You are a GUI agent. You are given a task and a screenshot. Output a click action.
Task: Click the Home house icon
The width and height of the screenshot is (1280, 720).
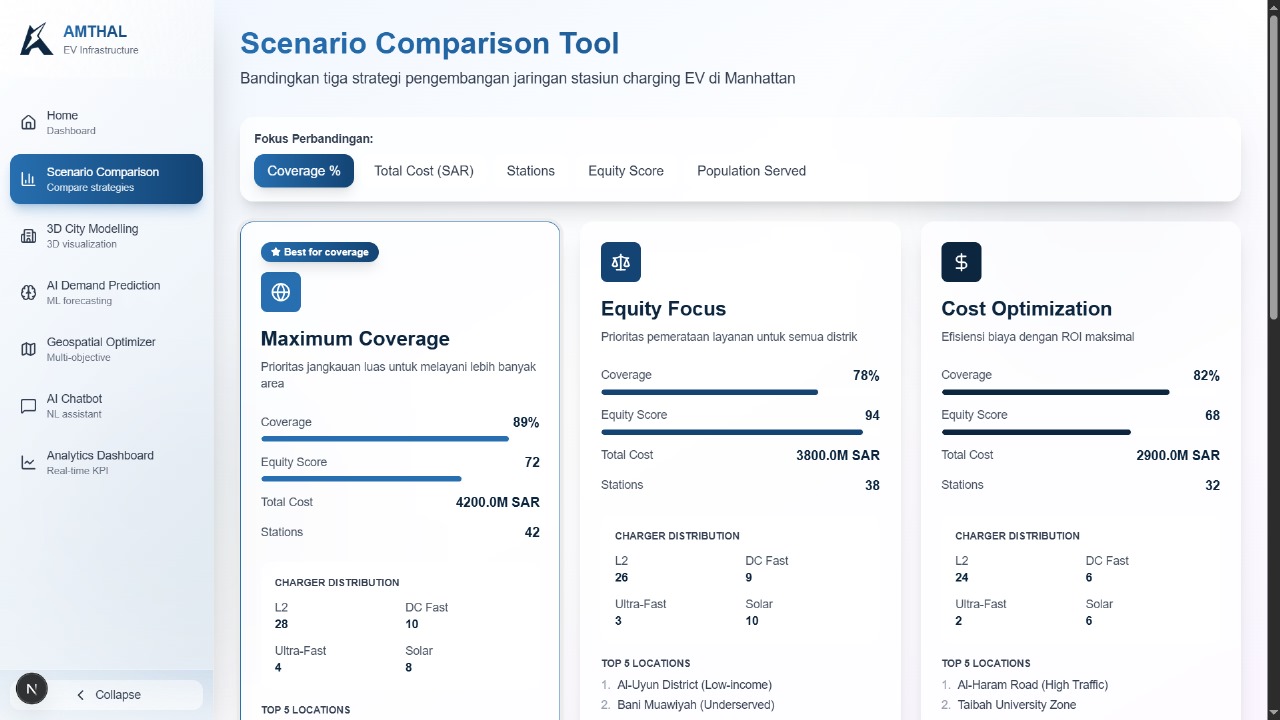28,122
